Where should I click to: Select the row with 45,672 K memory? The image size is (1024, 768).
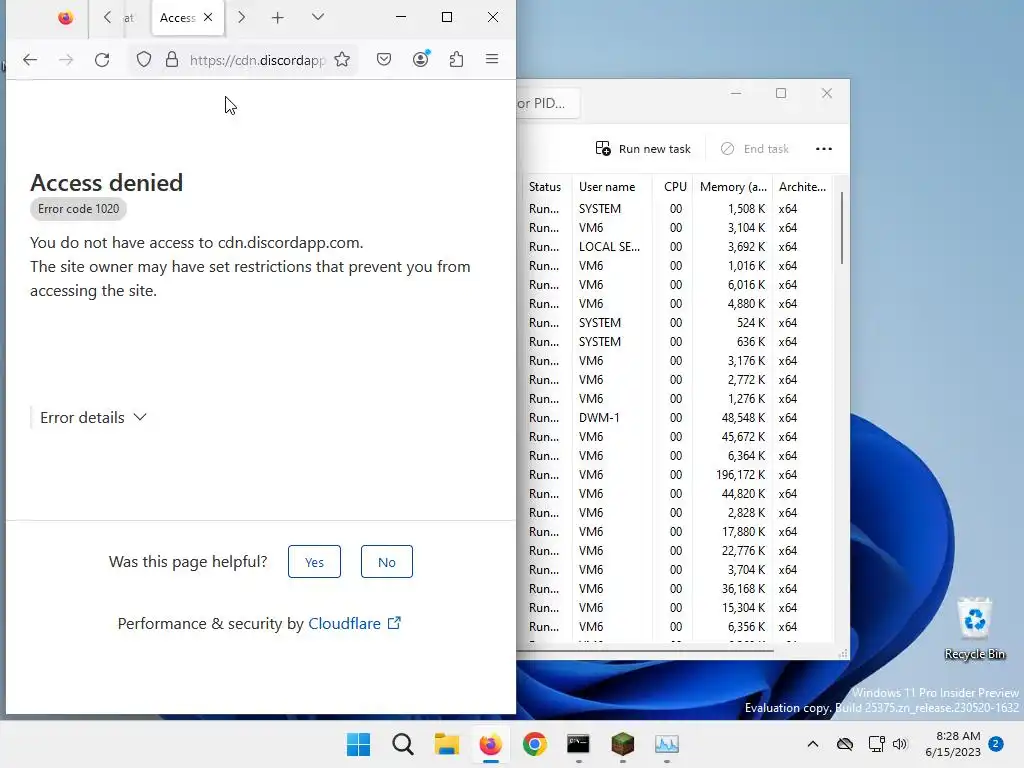pyautogui.click(x=678, y=437)
